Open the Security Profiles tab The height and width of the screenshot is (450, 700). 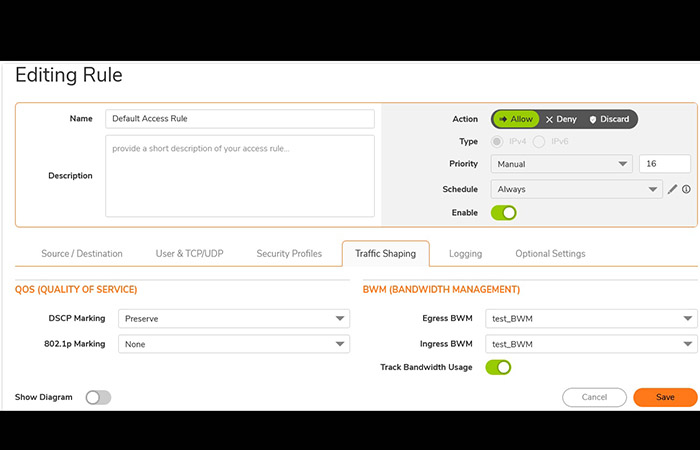click(x=289, y=254)
